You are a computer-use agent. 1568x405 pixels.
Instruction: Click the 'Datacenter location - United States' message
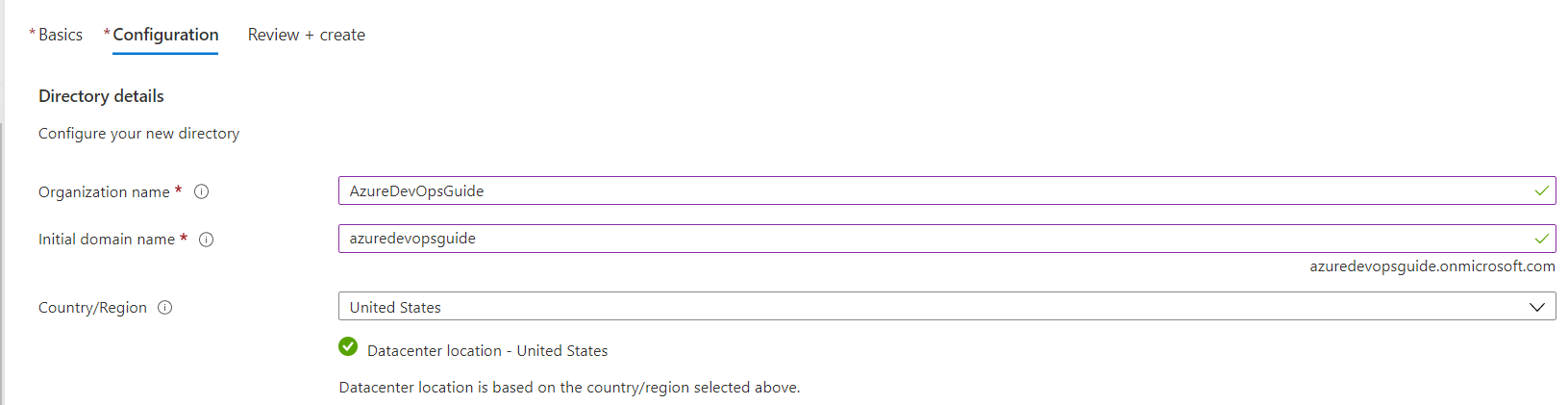click(x=486, y=351)
